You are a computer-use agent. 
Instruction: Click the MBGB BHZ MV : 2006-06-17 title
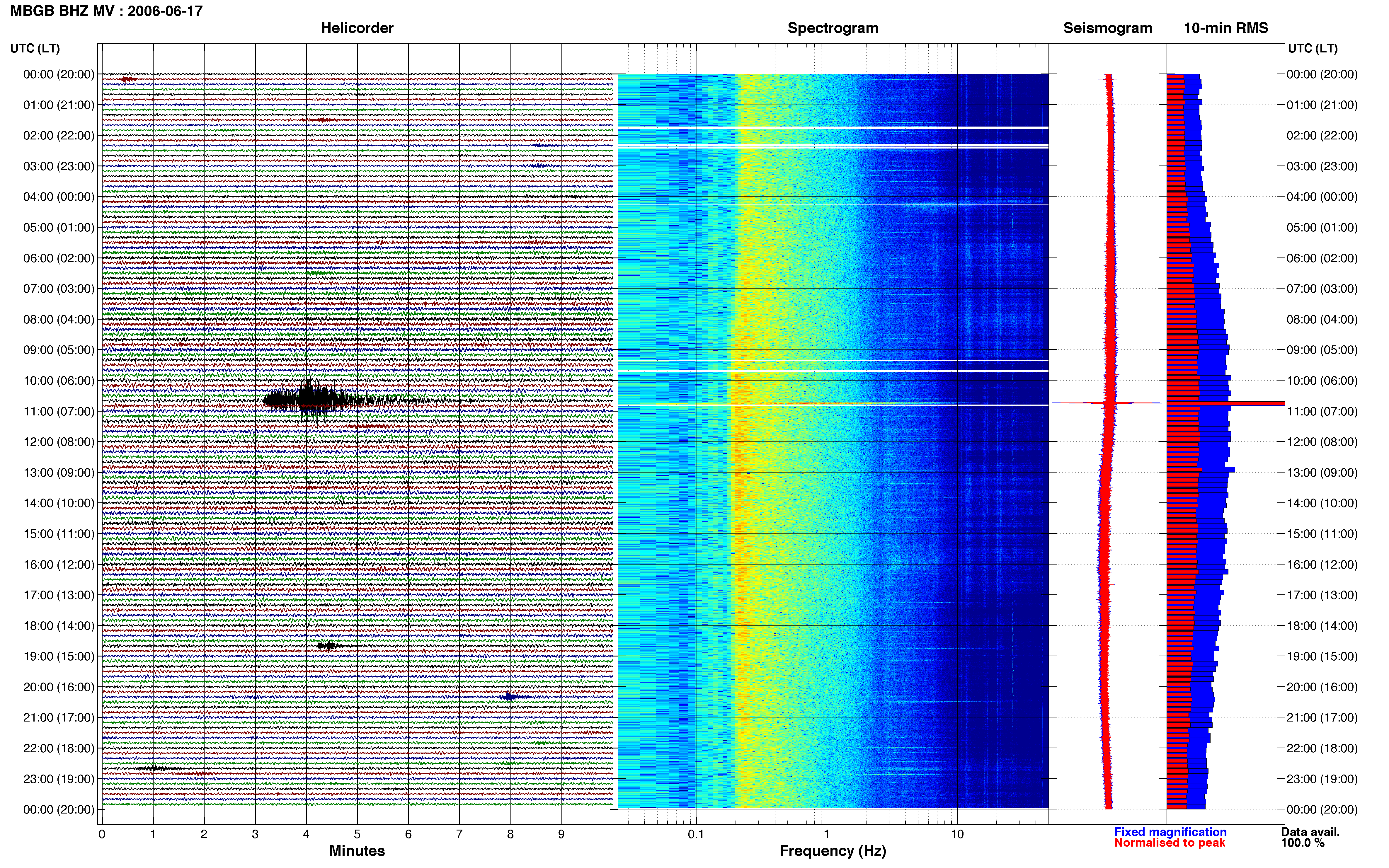[x=107, y=11]
